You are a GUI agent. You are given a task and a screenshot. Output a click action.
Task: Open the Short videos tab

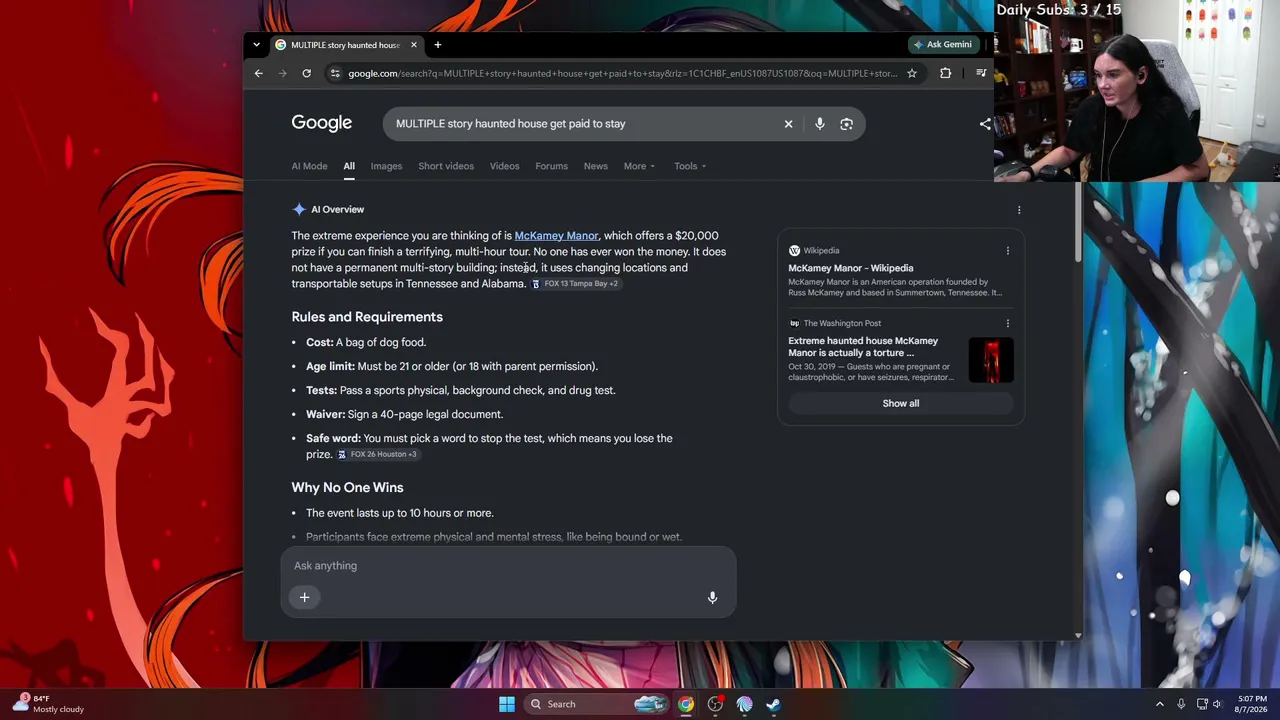point(446,166)
